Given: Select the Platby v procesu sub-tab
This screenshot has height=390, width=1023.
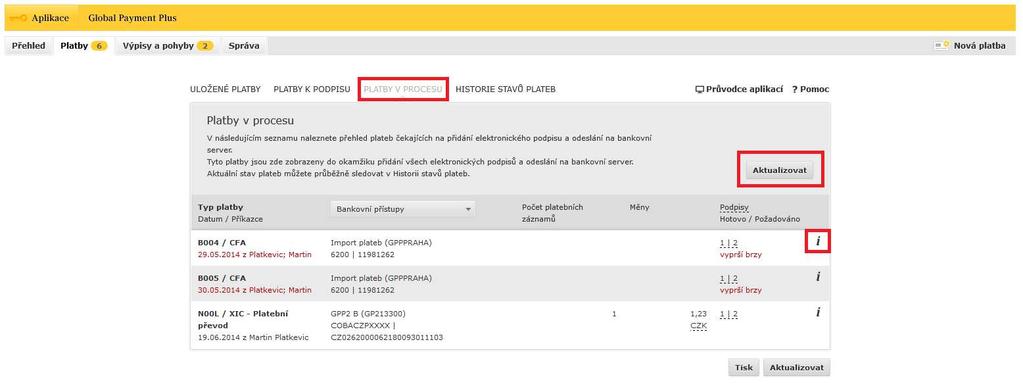Looking at the screenshot, I should (403, 89).
